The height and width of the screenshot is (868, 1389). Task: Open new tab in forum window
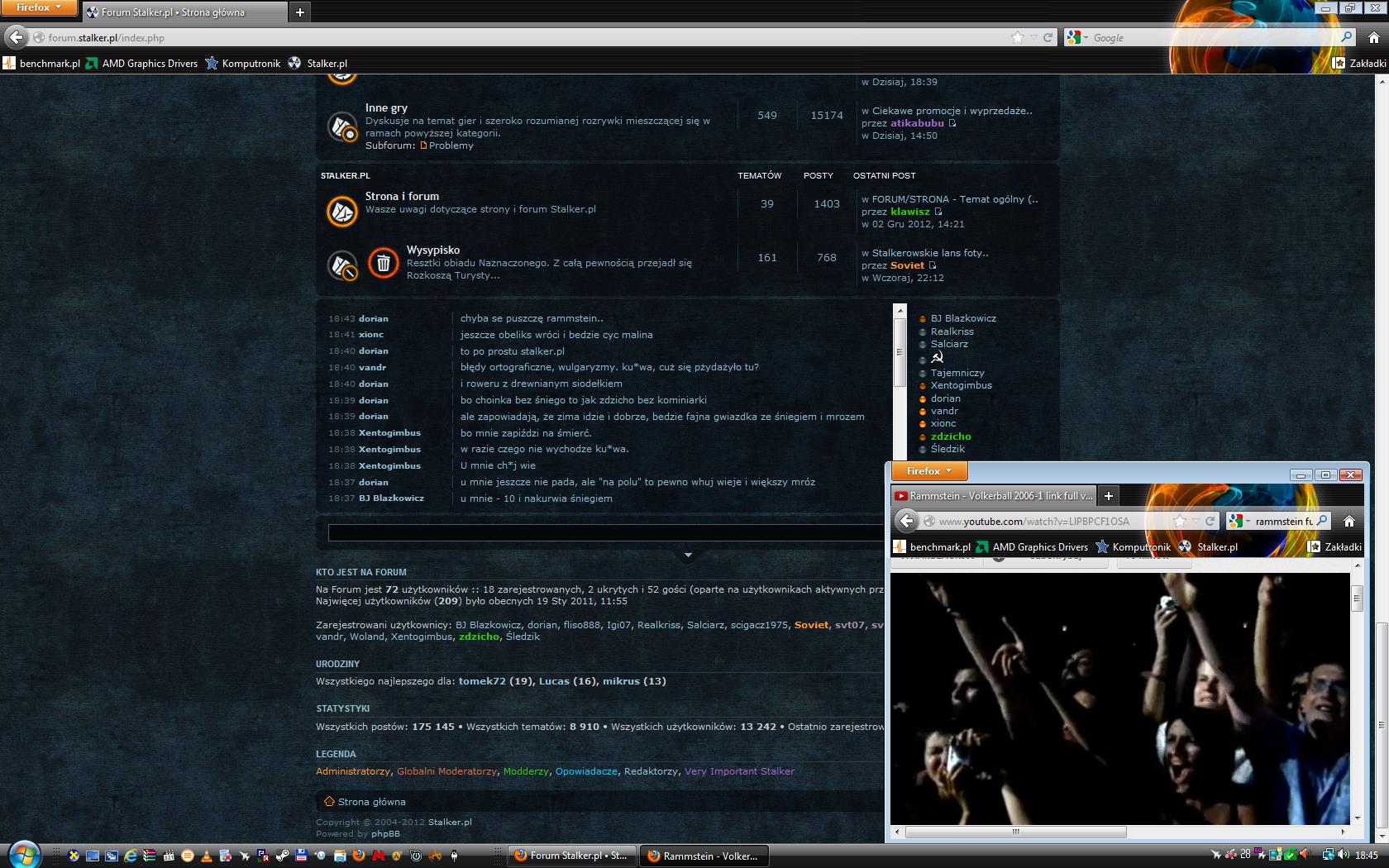click(x=300, y=12)
